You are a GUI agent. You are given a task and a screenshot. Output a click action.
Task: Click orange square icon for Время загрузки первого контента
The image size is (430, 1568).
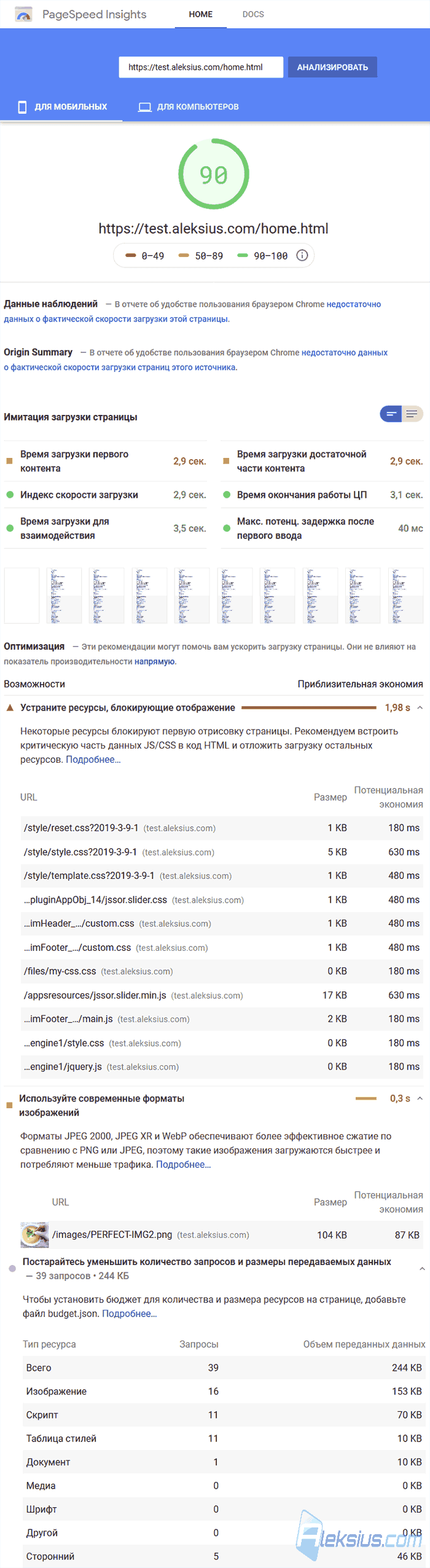[x=9, y=460]
